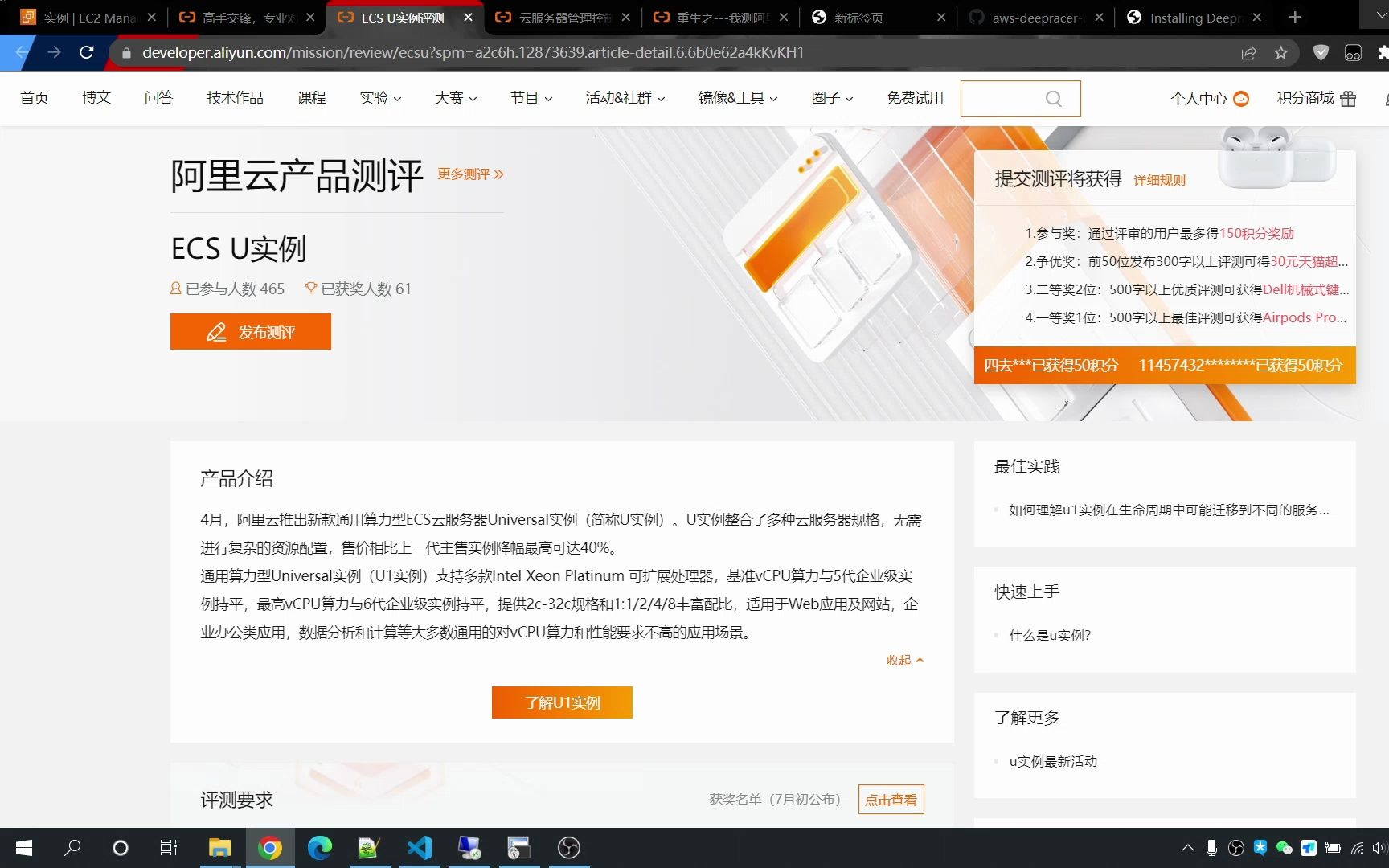The height and width of the screenshot is (868, 1389).
Task: Click 点击查看 for the winners list
Action: coord(891,800)
